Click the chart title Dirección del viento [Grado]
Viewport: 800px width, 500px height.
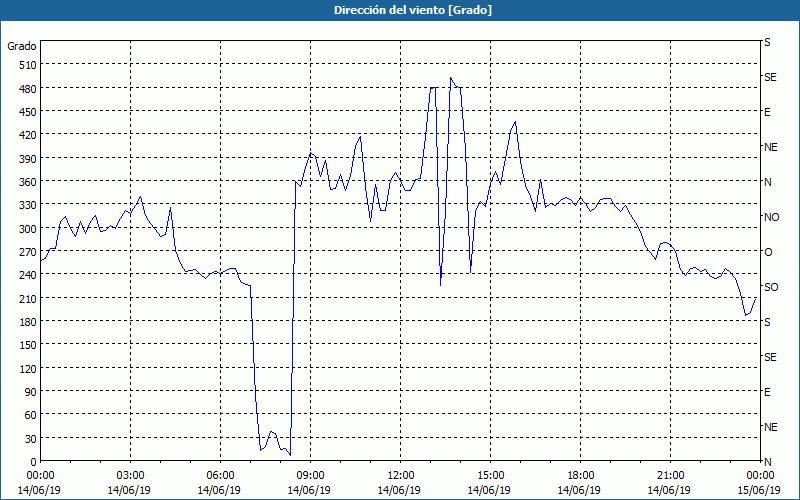pos(413,10)
